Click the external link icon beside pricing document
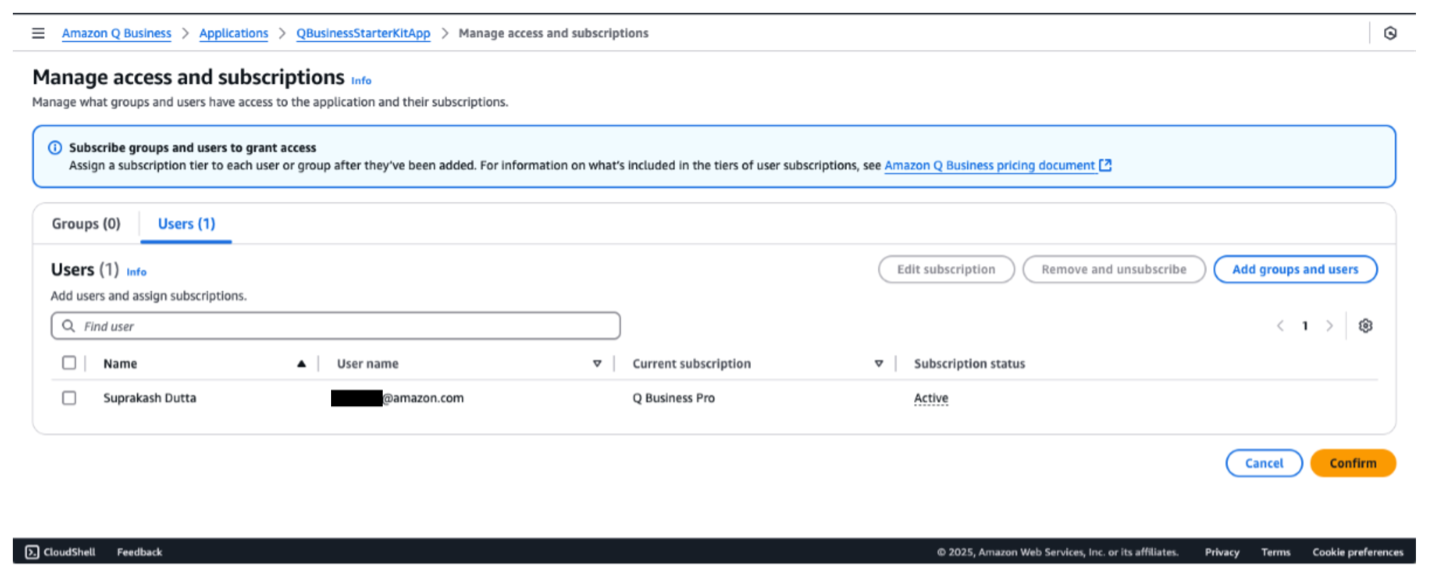This screenshot has width=1430, height=580. 1104,165
